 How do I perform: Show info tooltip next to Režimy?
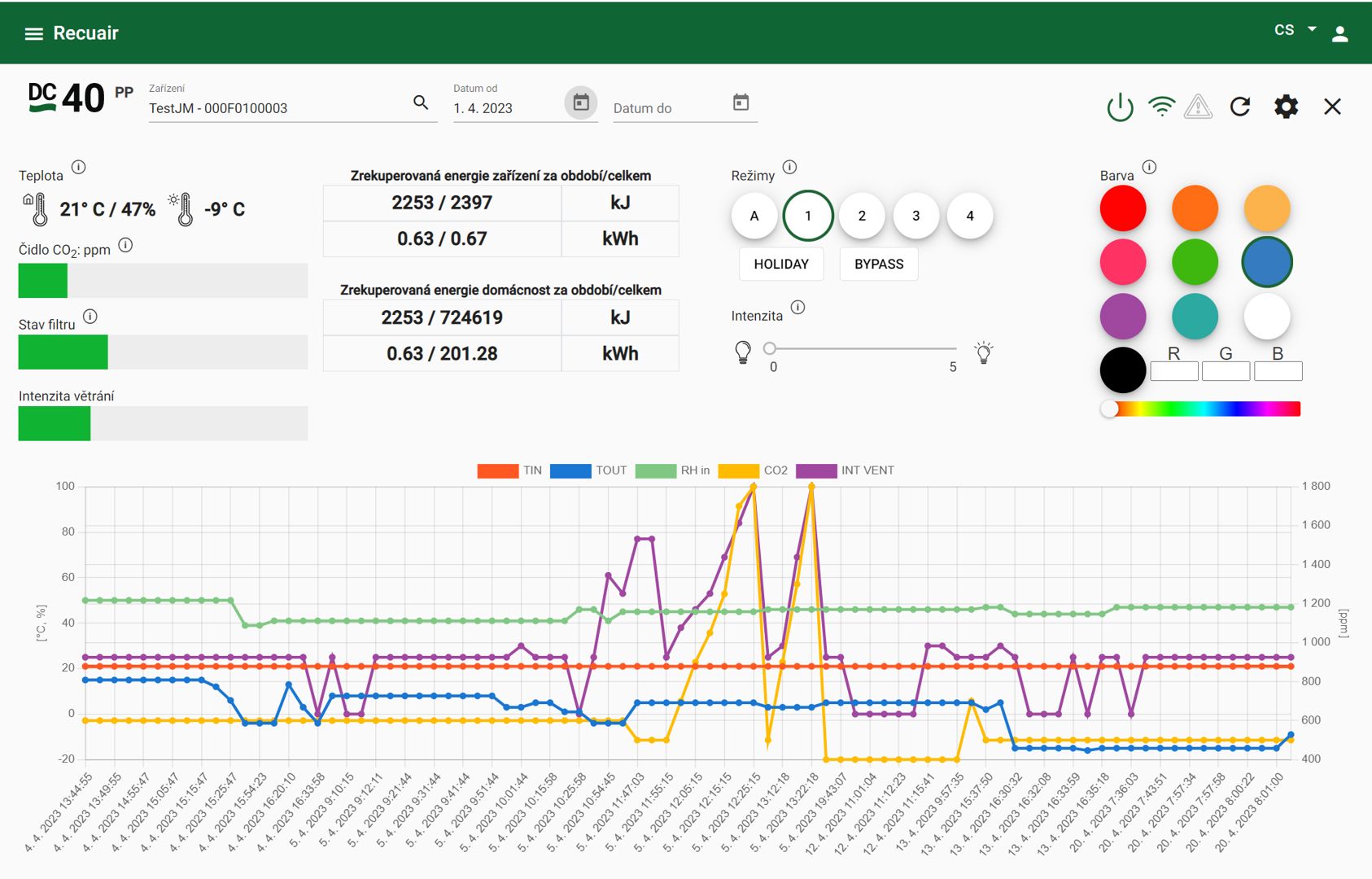pyautogui.click(x=789, y=168)
